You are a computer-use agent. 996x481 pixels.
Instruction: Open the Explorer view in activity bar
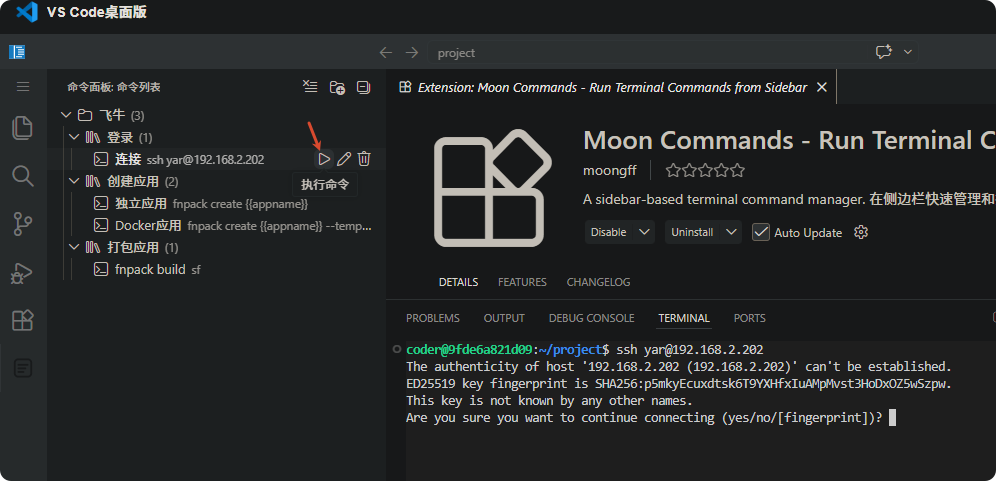(x=23, y=128)
